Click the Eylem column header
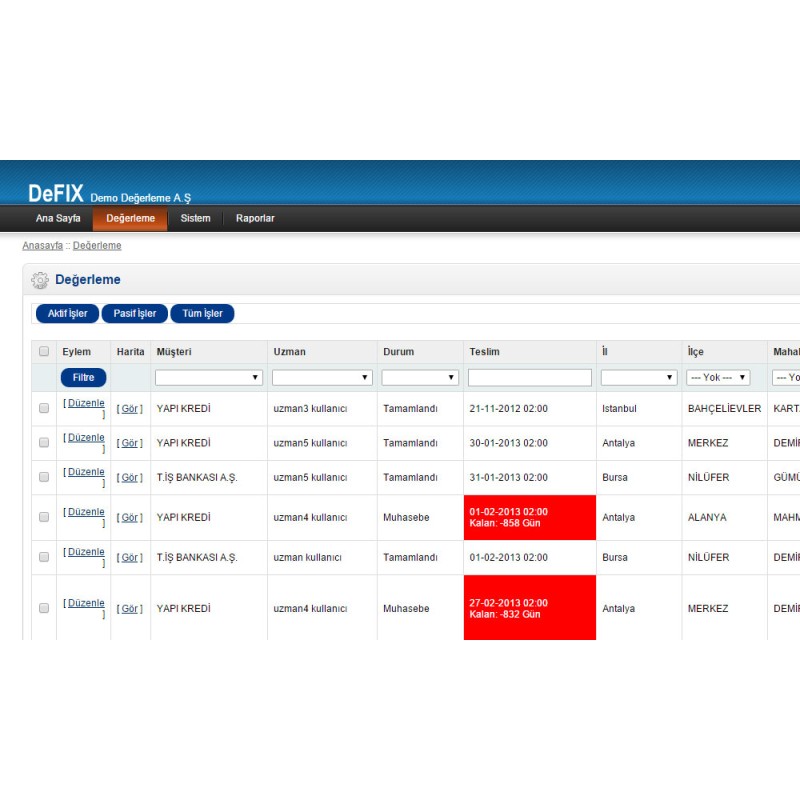 pos(77,352)
